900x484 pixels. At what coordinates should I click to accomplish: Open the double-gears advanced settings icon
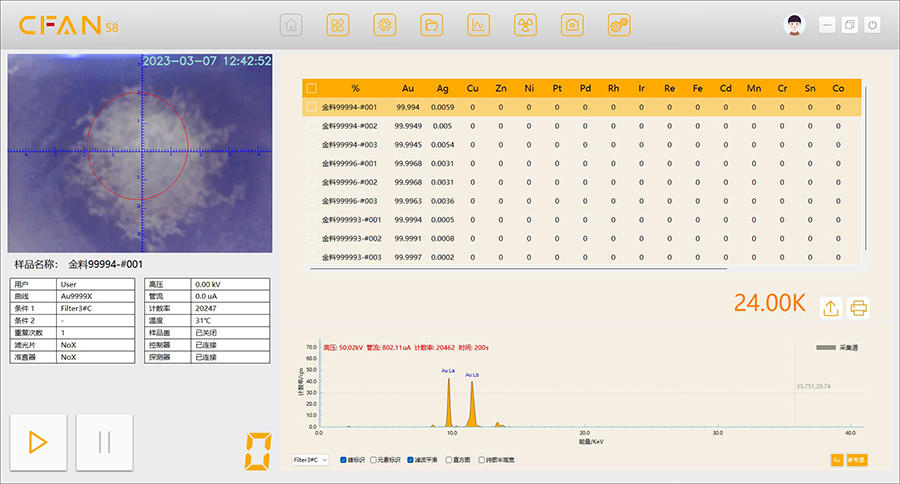point(619,25)
